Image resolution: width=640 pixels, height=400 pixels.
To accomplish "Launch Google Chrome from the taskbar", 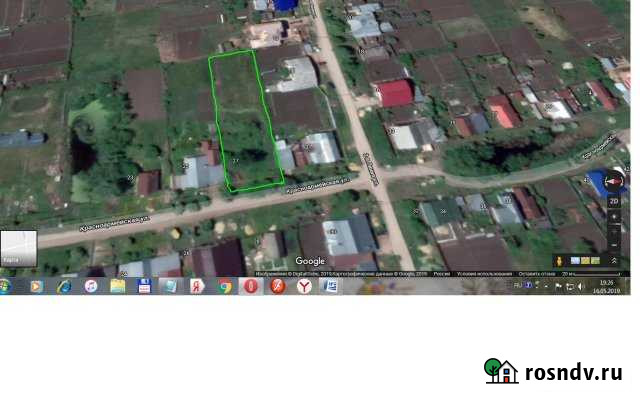I will [x=225, y=286].
